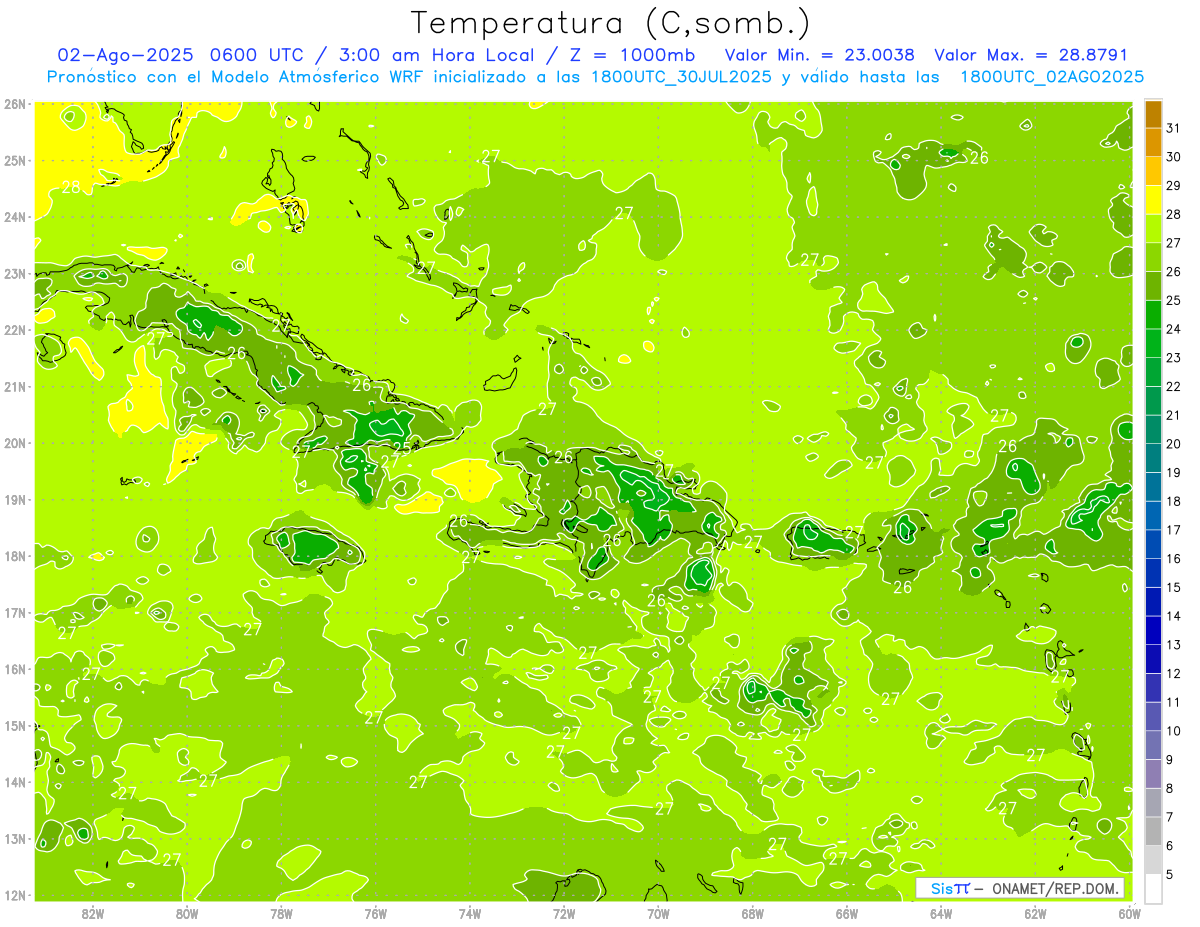The image size is (1200, 927).
Task: Click the "Valor Max. = 28.8791" readout
Action: point(1031,55)
